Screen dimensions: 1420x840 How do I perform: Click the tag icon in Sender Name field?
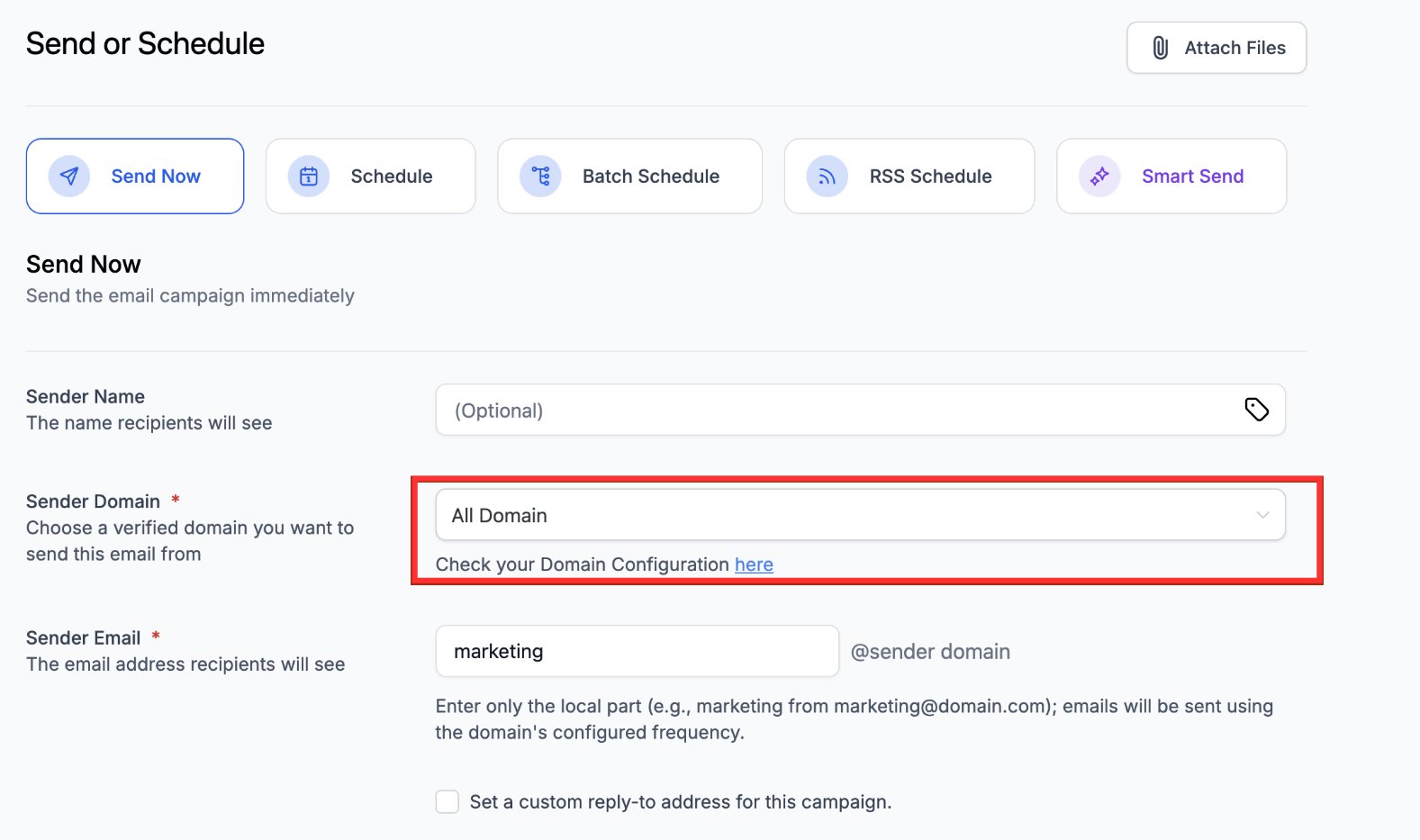click(1256, 410)
